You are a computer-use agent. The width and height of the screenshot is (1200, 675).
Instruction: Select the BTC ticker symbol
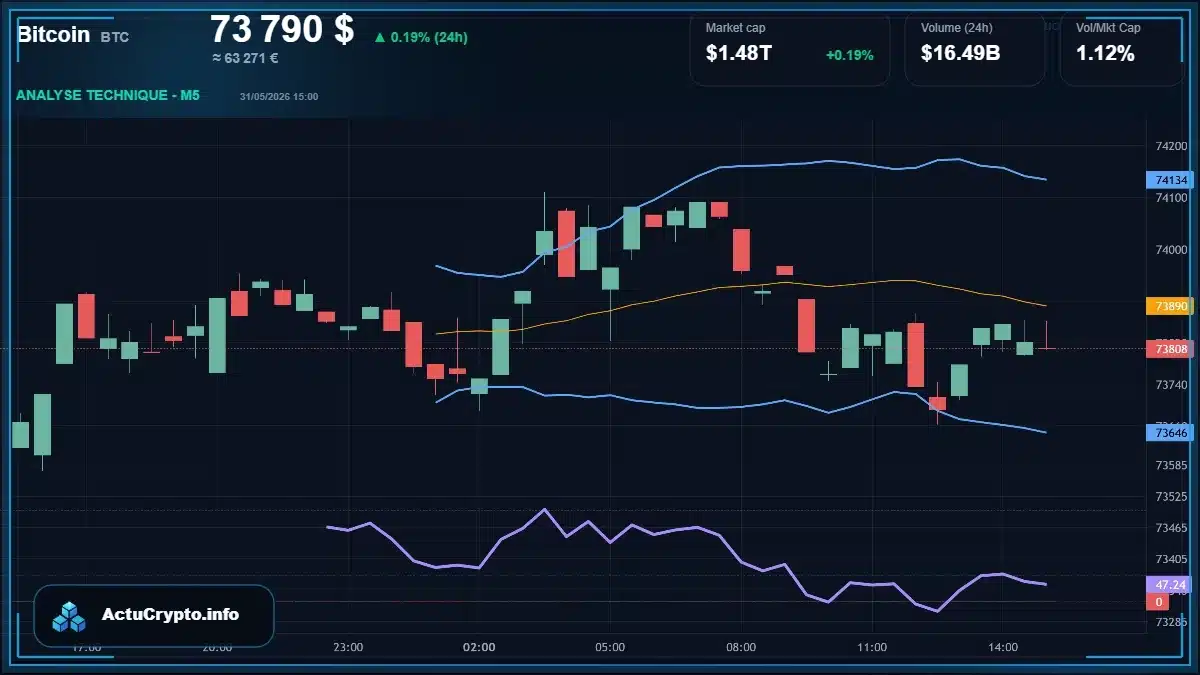click(x=115, y=37)
